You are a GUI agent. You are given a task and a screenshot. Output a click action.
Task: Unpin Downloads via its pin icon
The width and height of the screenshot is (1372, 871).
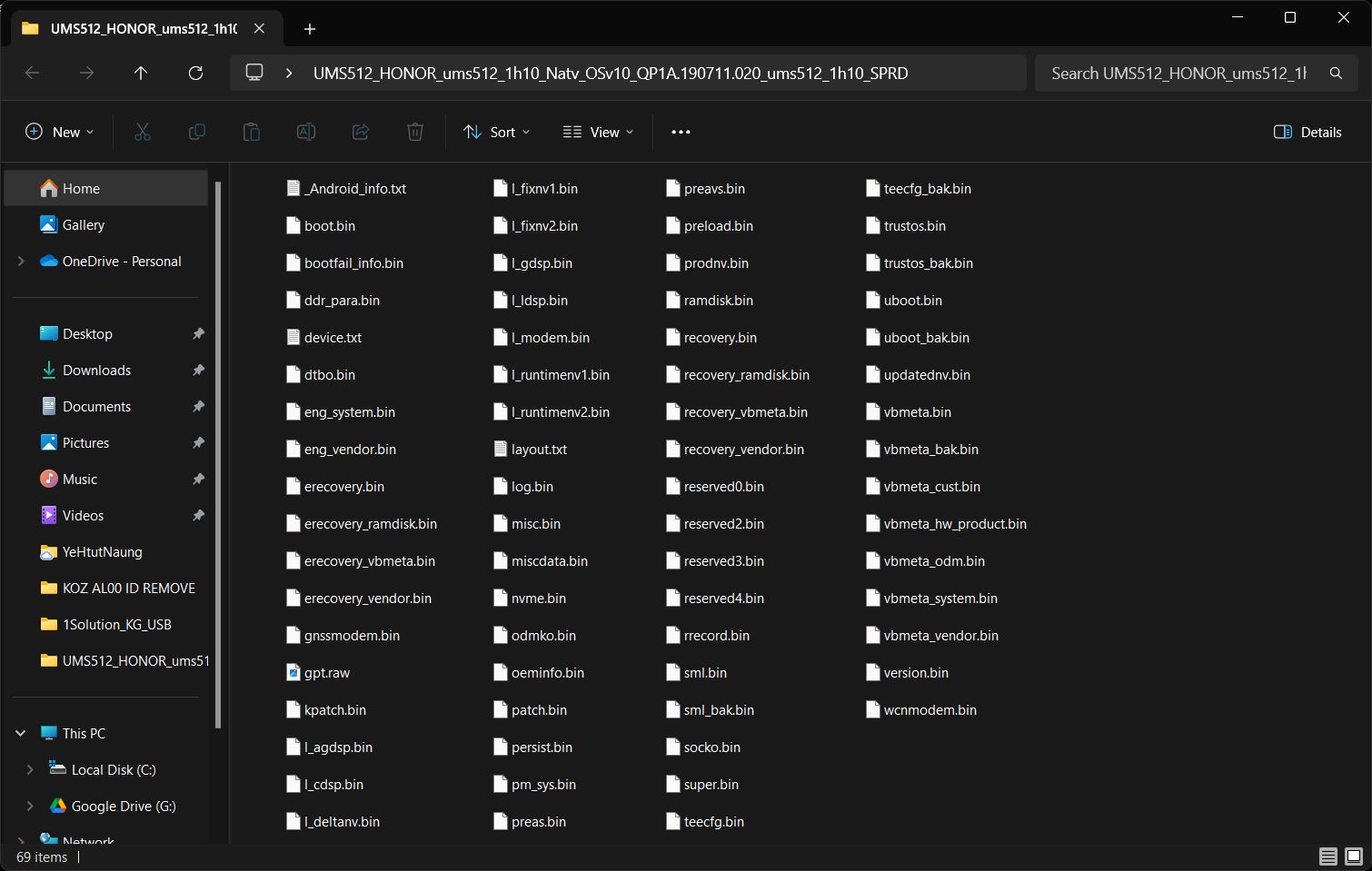pos(198,371)
